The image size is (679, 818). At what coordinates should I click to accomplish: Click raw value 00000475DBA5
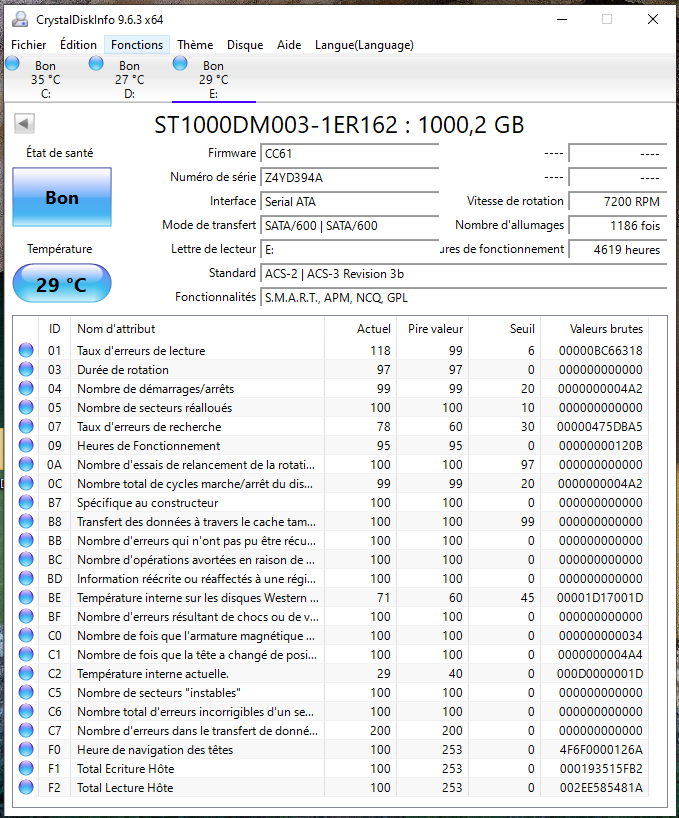pyautogui.click(x=599, y=426)
